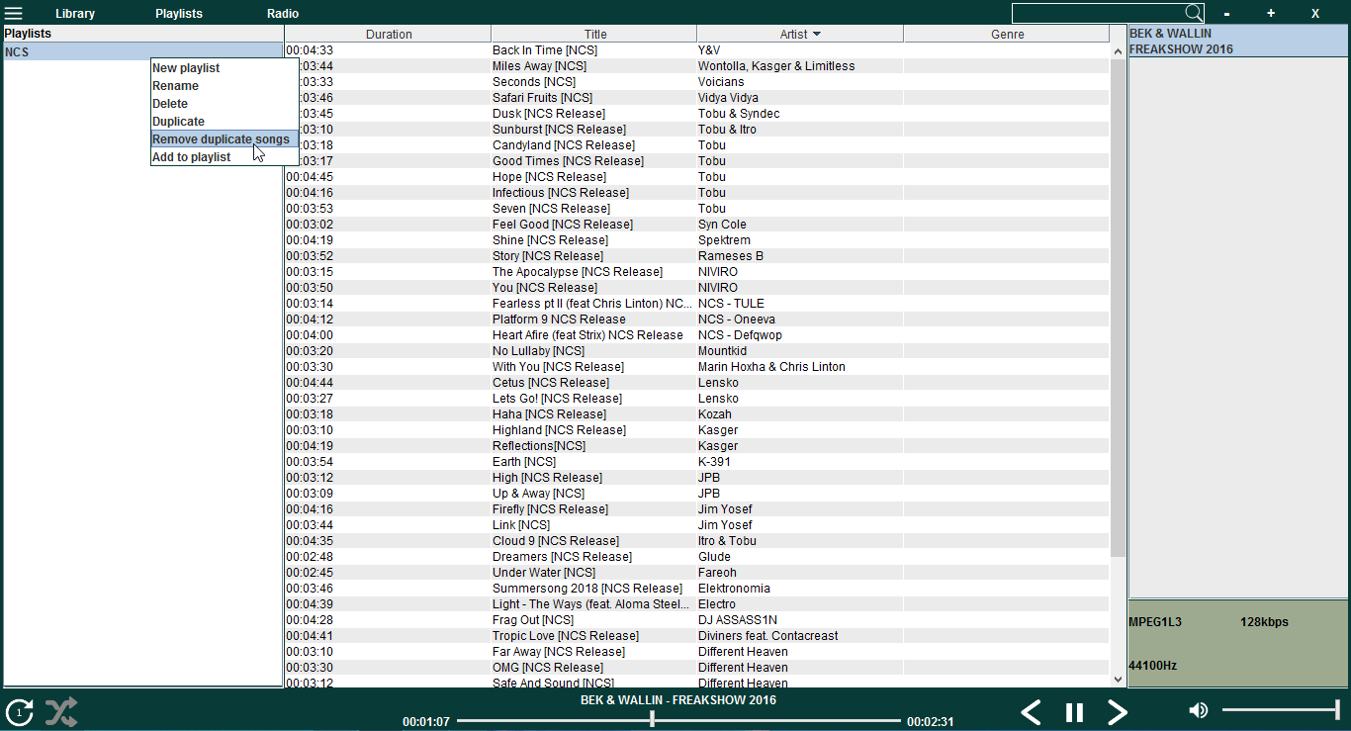
Task: Click the MPEG1L3 format label
Action: pyautogui.click(x=1155, y=622)
